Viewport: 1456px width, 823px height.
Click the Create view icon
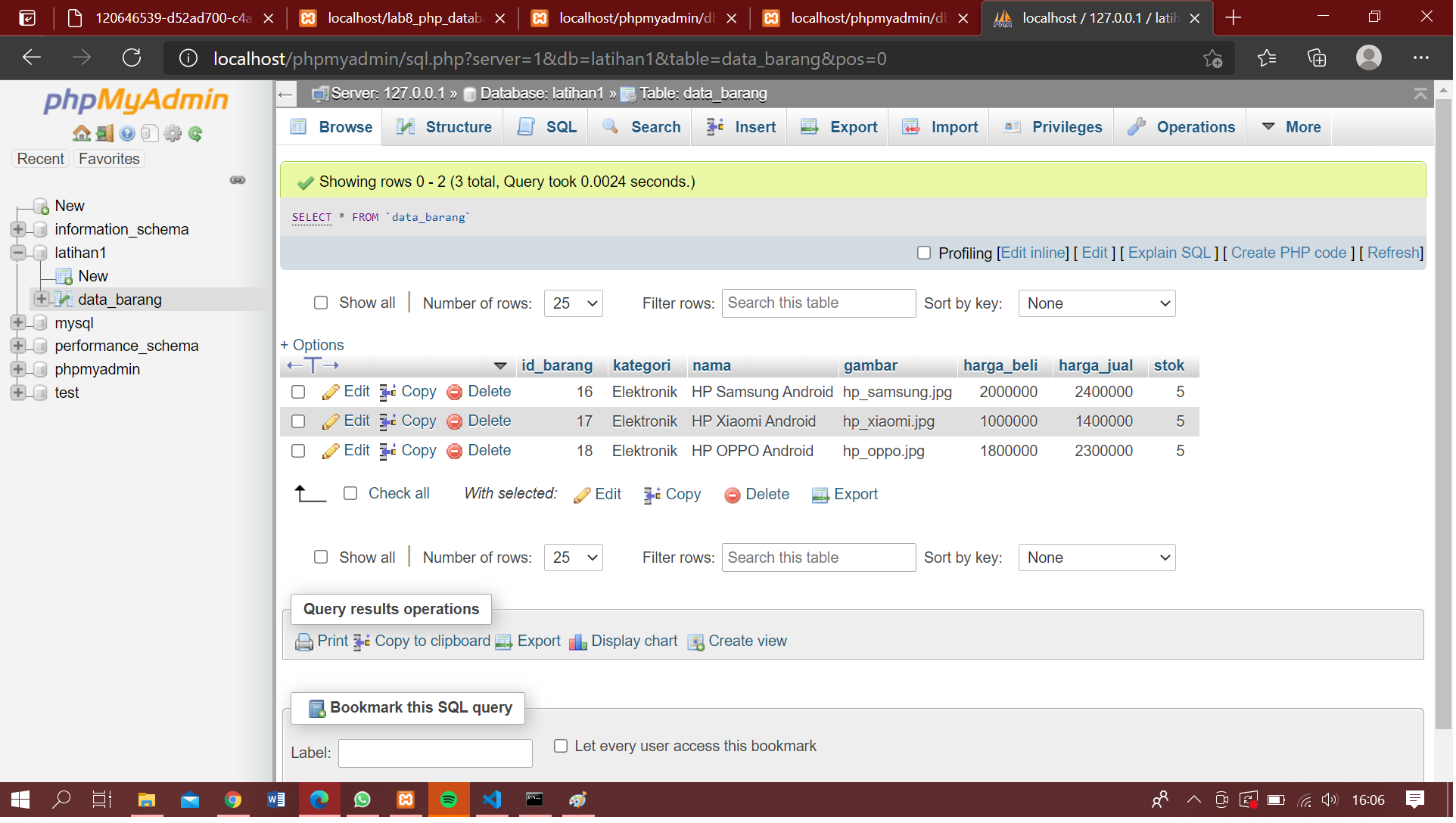696,641
